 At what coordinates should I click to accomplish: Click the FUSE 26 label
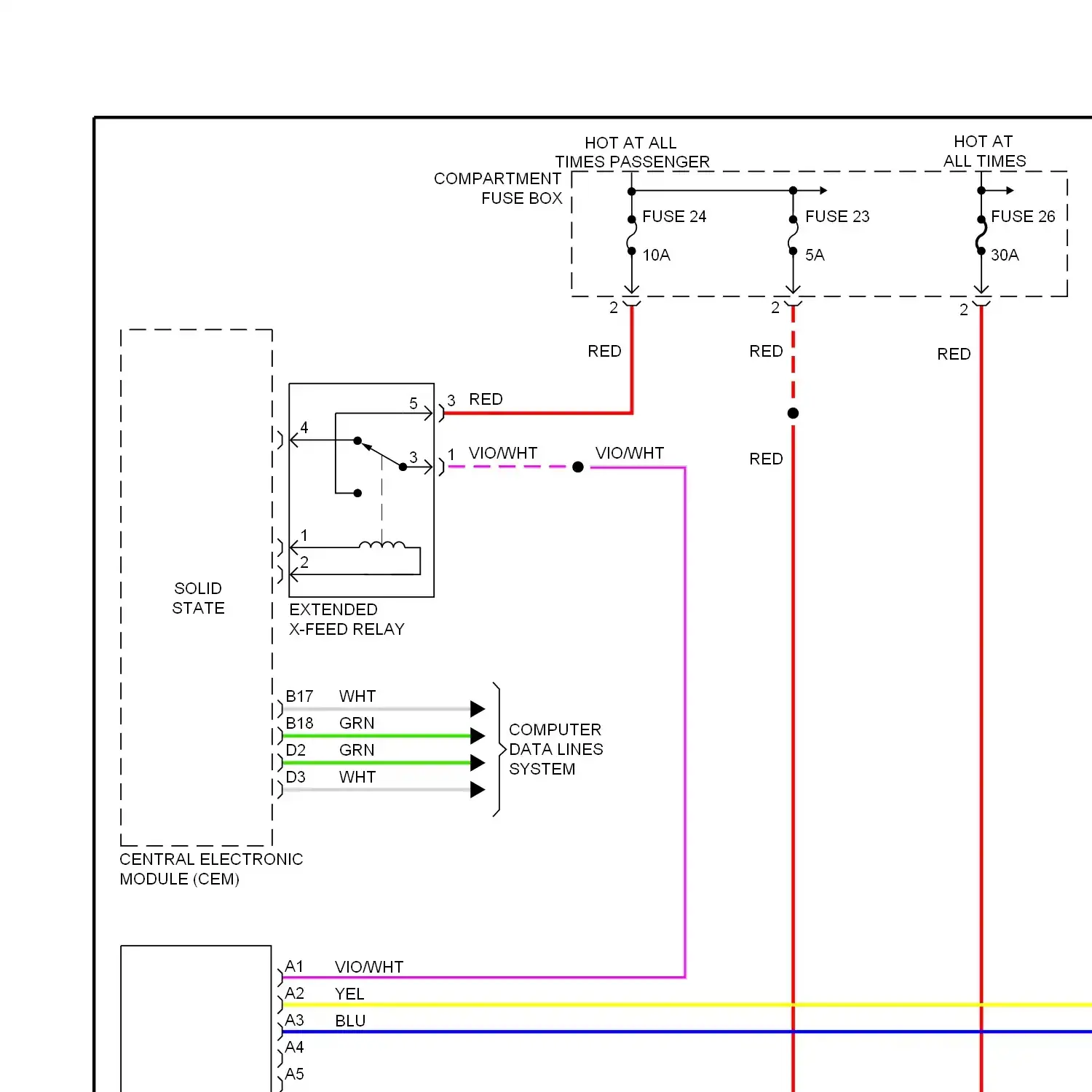pyautogui.click(x=1023, y=216)
